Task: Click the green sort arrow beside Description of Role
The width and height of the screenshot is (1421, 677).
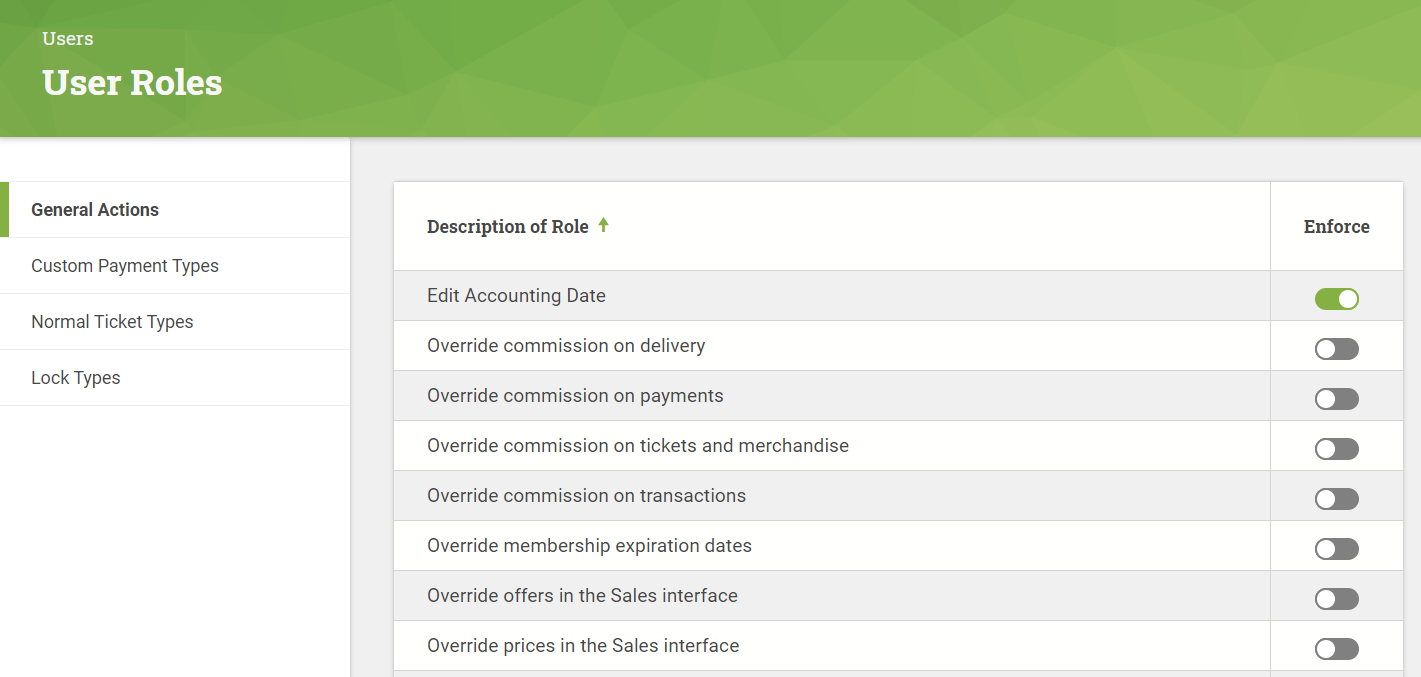Action: tap(603, 225)
